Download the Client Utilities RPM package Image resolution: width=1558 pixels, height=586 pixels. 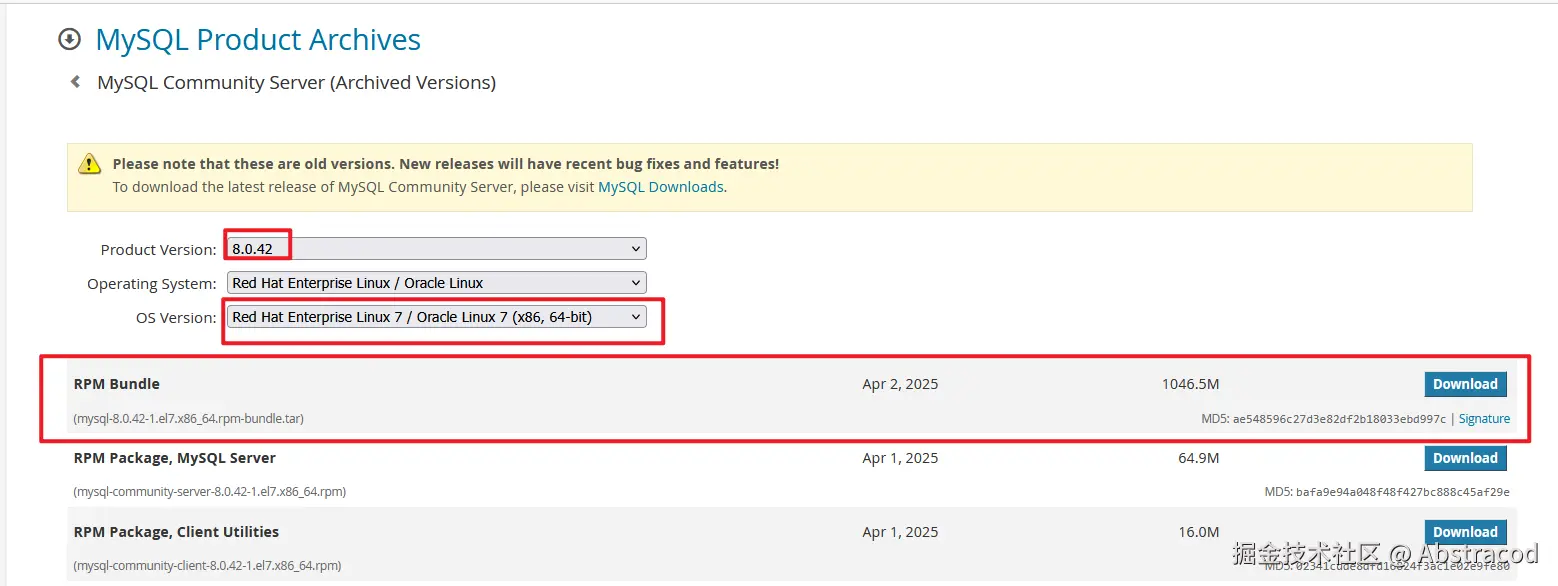coord(1465,532)
